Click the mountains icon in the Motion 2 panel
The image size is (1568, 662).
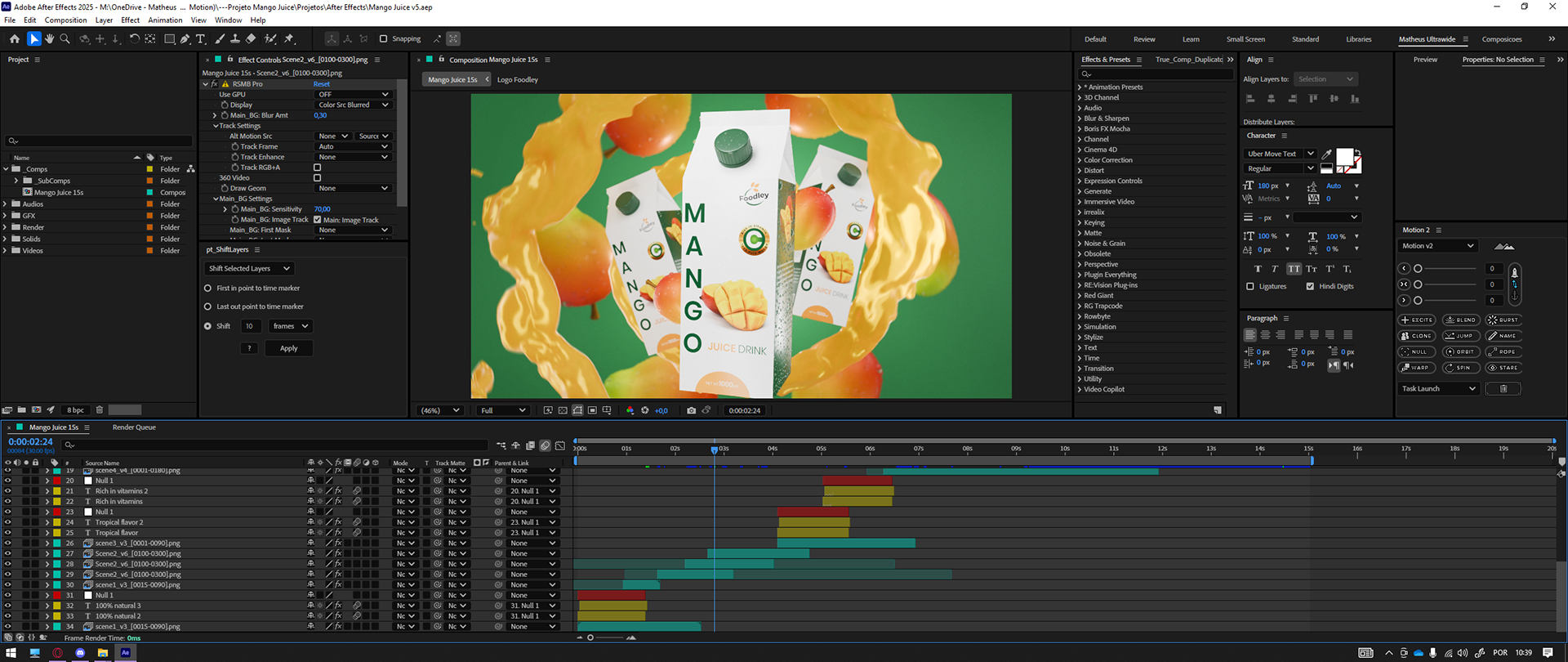tap(1504, 246)
